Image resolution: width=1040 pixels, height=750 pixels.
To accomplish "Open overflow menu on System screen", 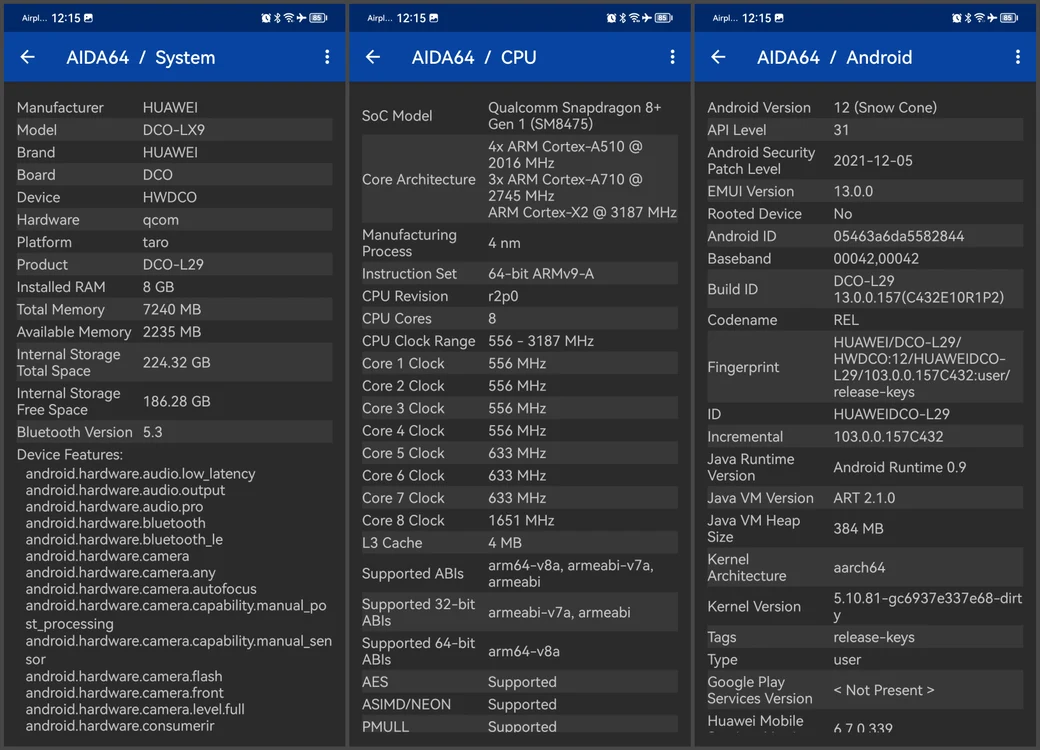I will point(327,57).
